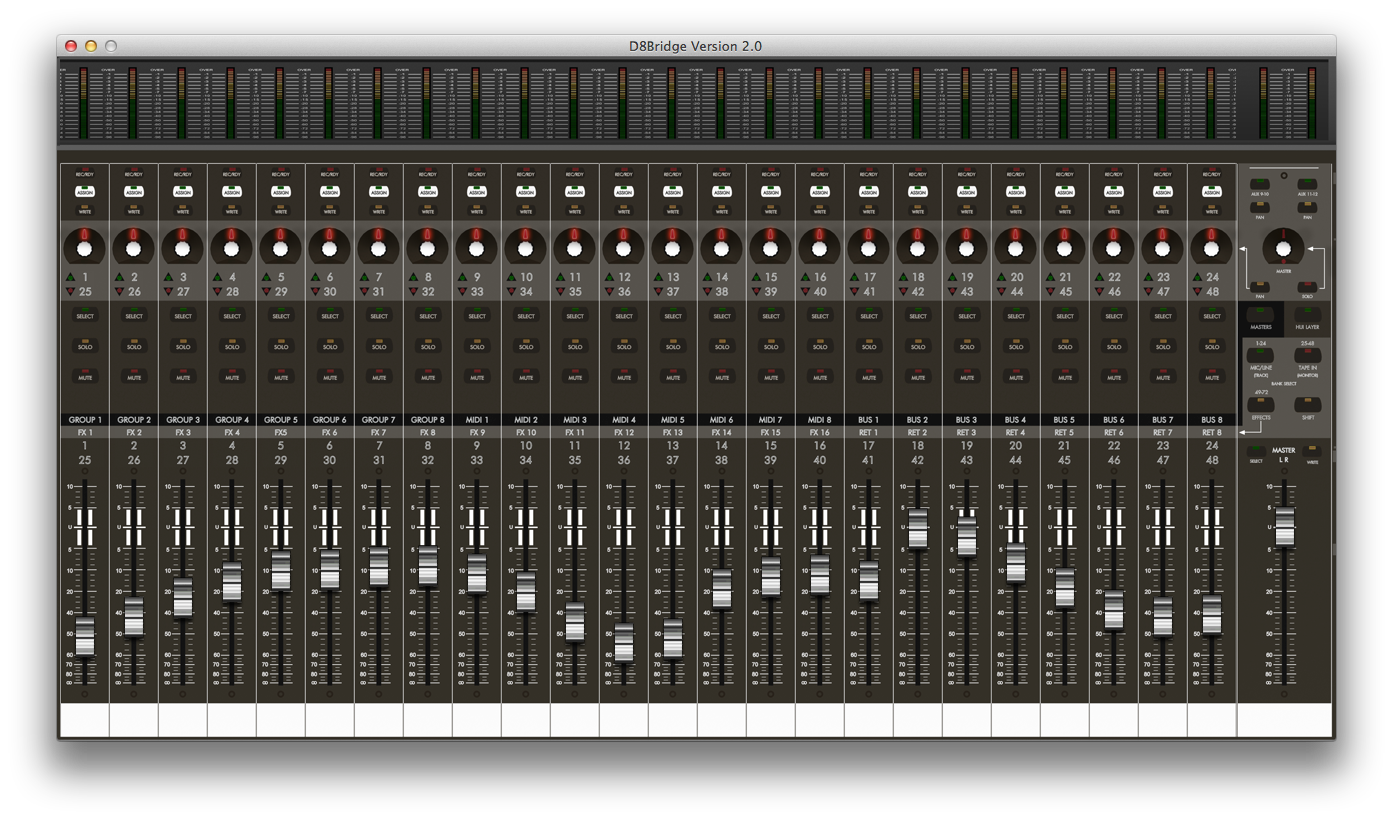Click the red down triangle beside 25

[71, 292]
